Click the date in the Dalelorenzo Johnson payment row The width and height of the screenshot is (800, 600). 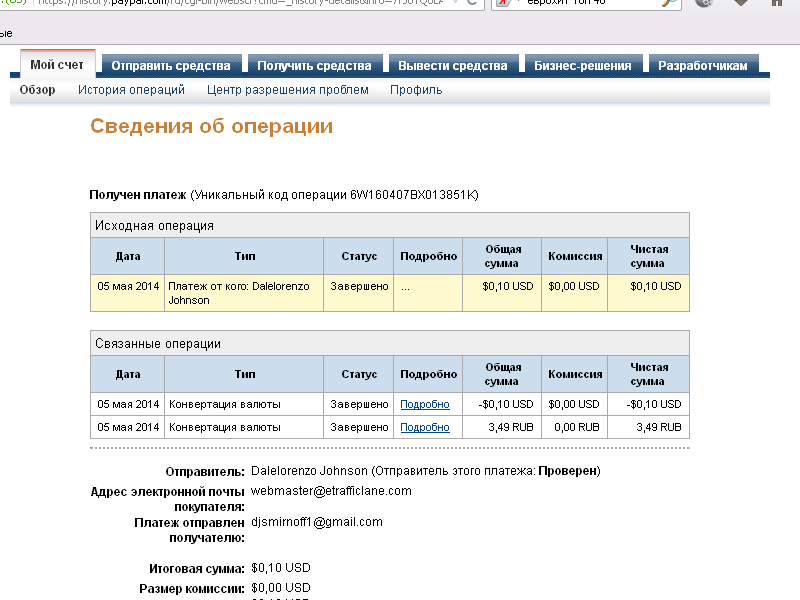pyautogui.click(x=128, y=286)
